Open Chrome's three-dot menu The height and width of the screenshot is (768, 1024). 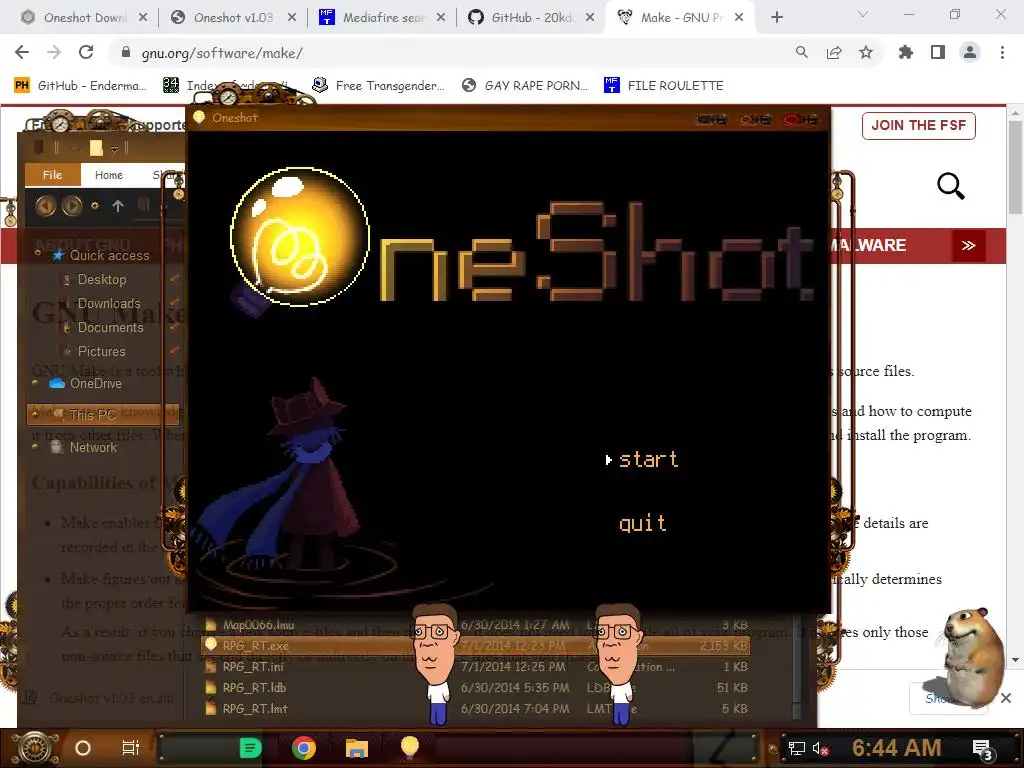coord(1002,52)
